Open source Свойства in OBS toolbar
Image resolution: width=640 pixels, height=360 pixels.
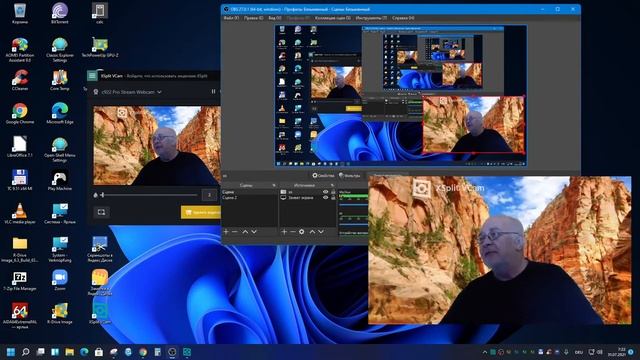click(x=324, y=176)
